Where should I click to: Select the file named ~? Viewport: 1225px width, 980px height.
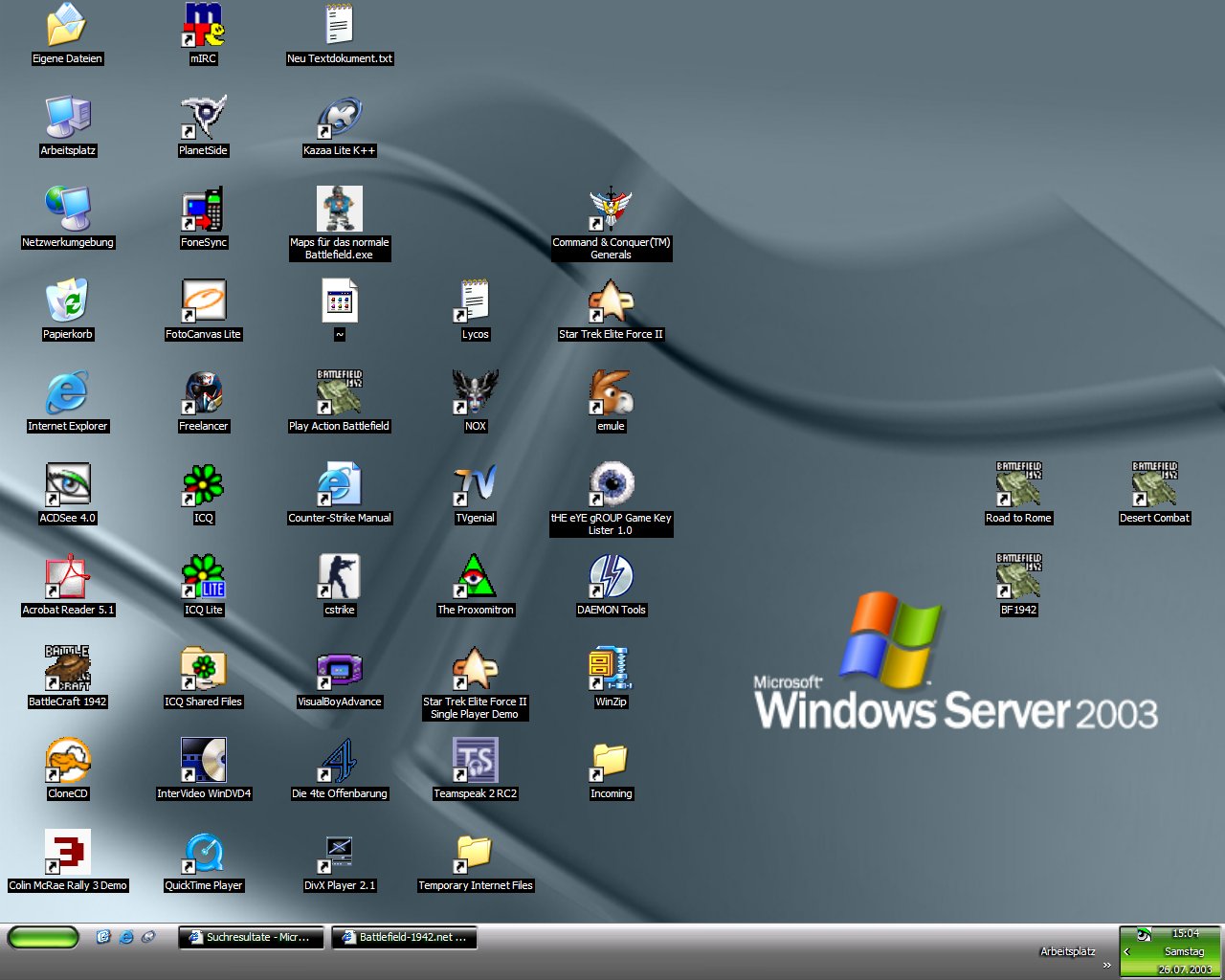339,301
